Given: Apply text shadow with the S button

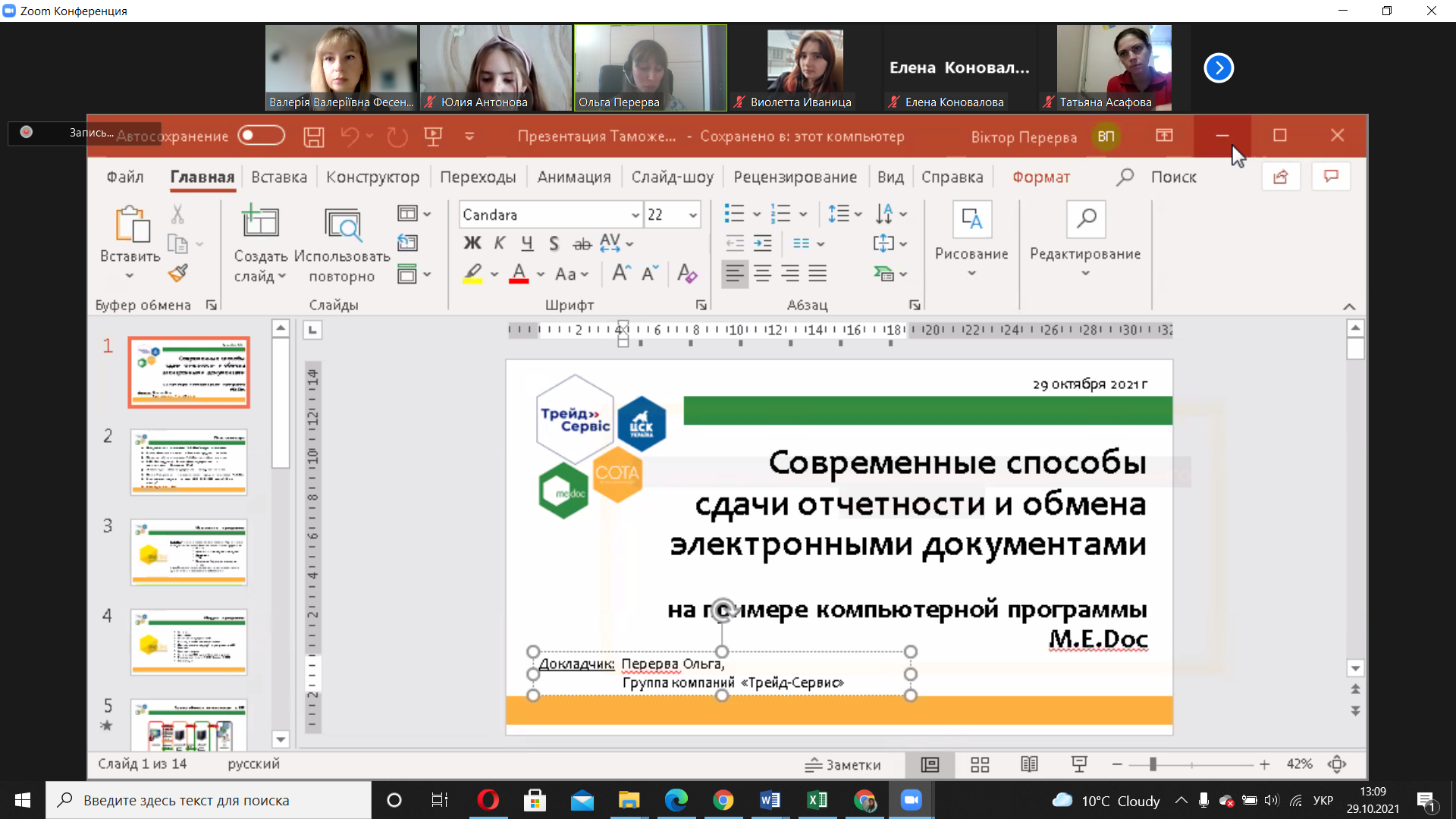Looking at the screenshot, I should coord(554,243).
